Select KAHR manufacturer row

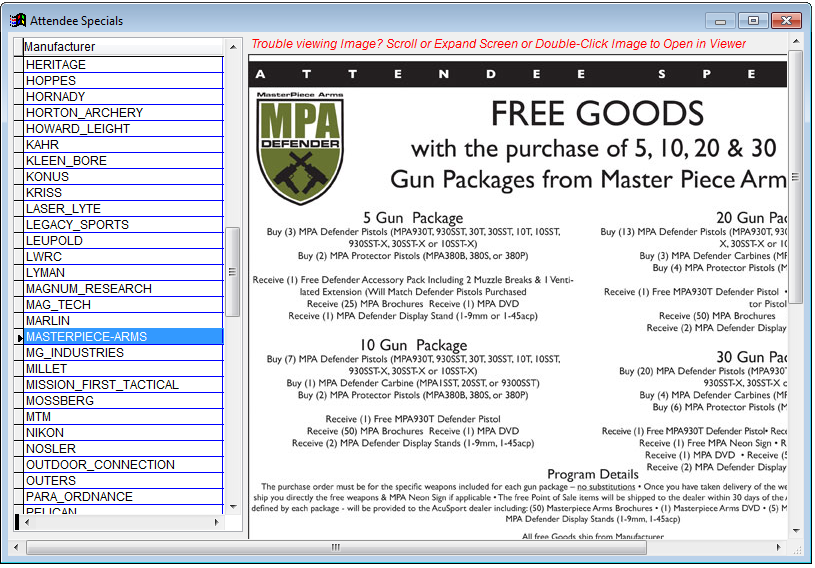(124, 144)
